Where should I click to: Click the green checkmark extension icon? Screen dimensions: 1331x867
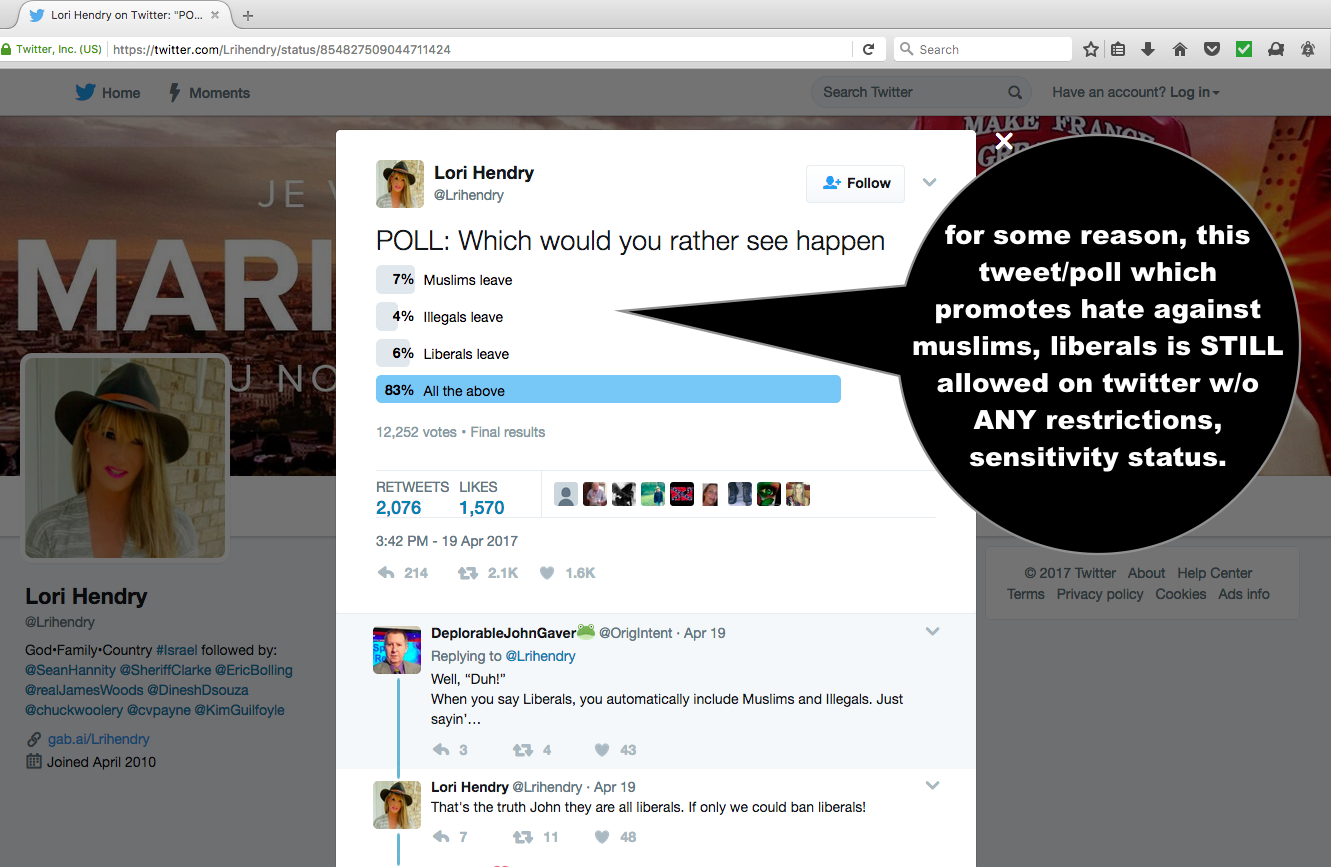[1243, 49]
